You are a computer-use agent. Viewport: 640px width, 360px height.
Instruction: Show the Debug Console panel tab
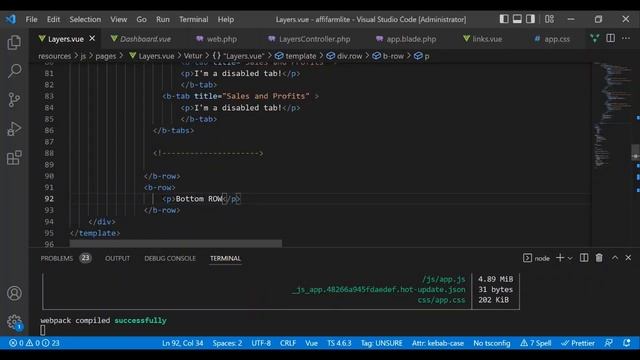tap(170, 258)
